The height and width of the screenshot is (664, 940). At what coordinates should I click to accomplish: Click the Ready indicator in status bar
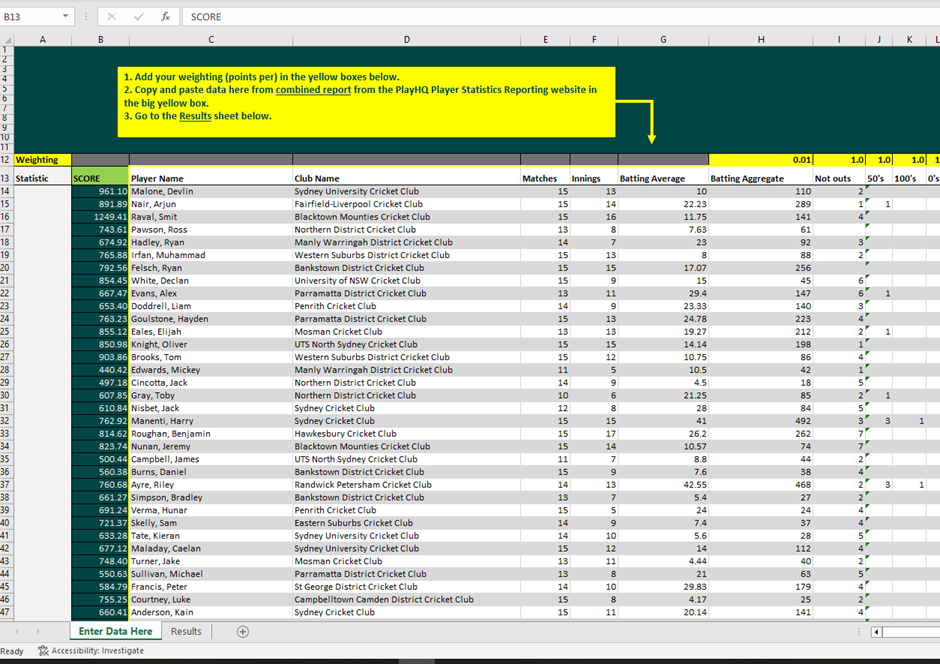11,650
